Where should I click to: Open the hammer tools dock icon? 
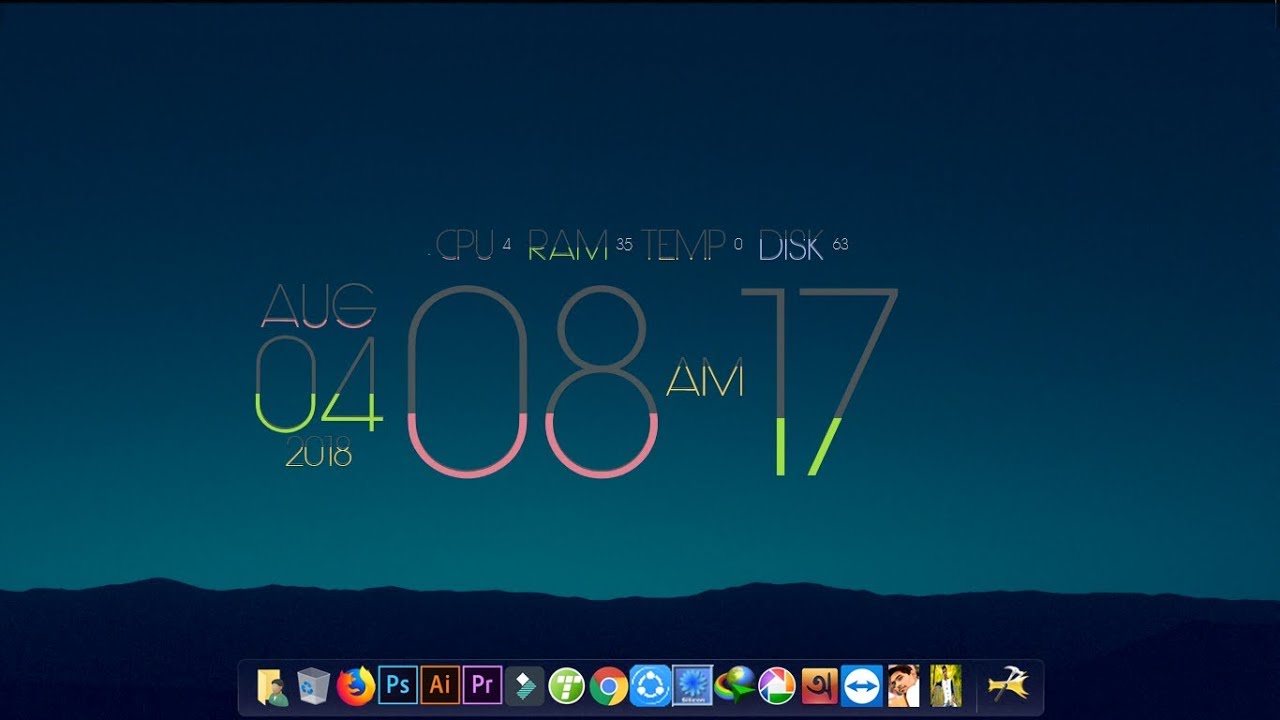point(1007,686)
